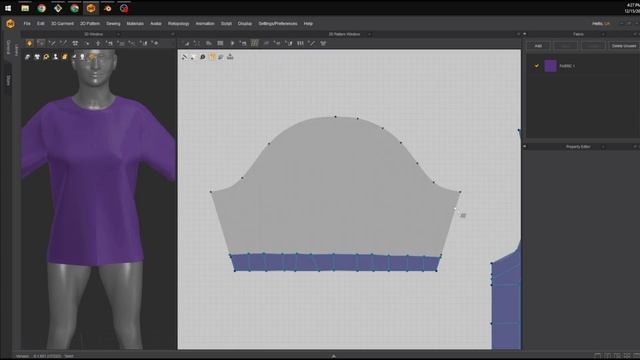640x360 pixels.
Task: Select the FABRIC 1 item name
Action: tap(567, 66)
